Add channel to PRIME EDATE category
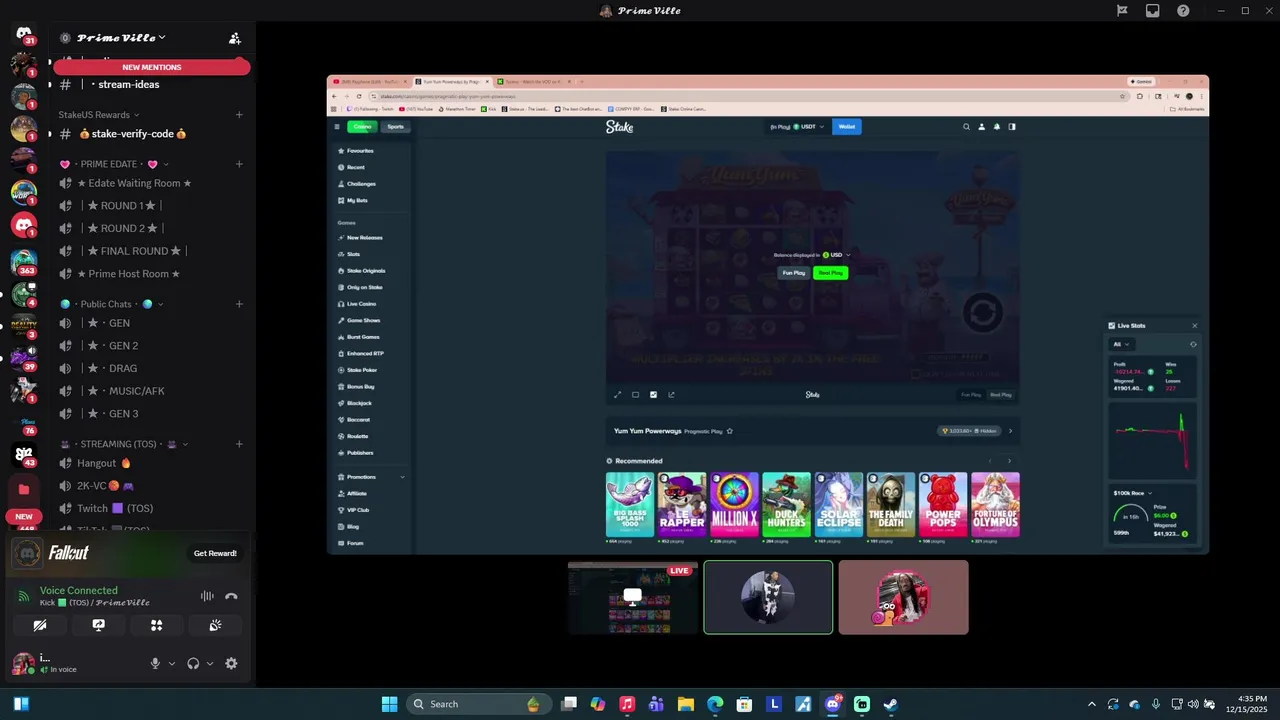 pos(239,164)
